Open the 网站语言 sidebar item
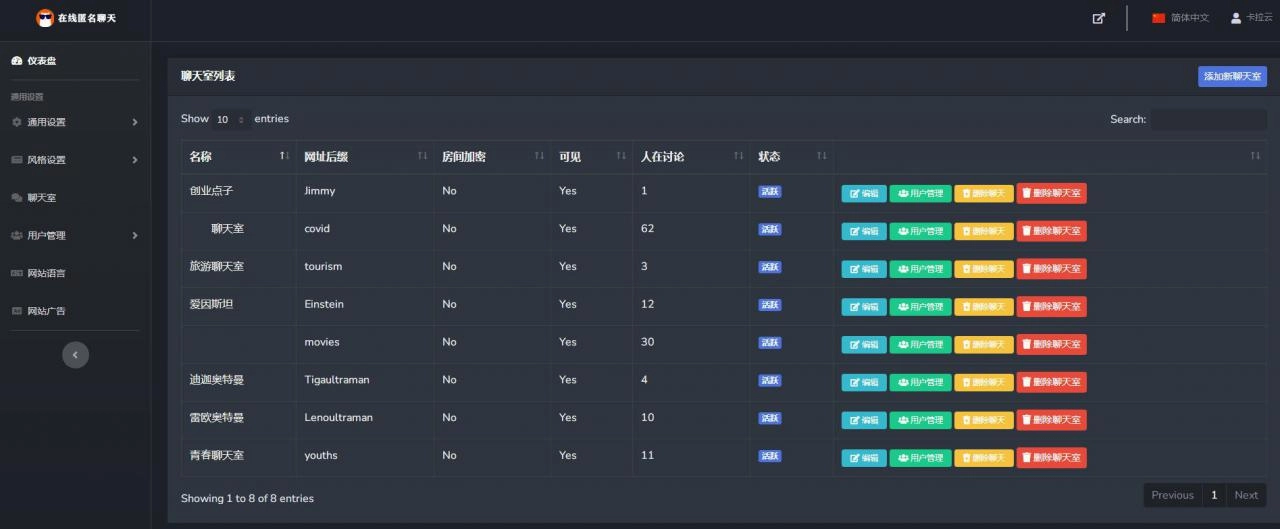Screen dimensions: 1280x529 (x=46, y=273)
